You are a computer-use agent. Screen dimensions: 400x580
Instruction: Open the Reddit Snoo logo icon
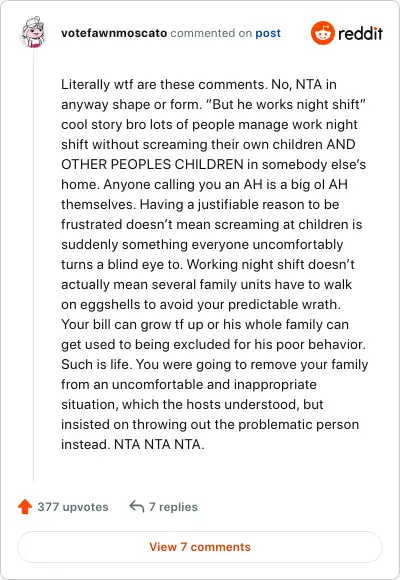click(323, 33)
